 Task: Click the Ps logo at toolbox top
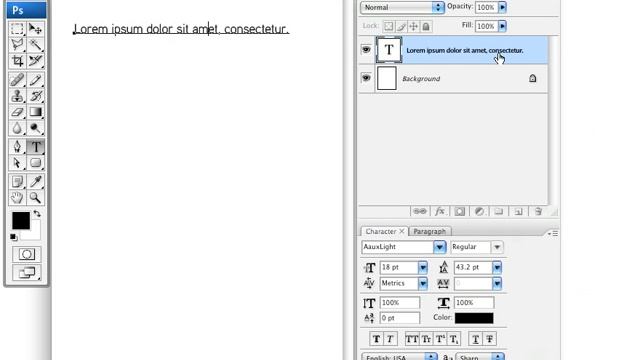27,10
